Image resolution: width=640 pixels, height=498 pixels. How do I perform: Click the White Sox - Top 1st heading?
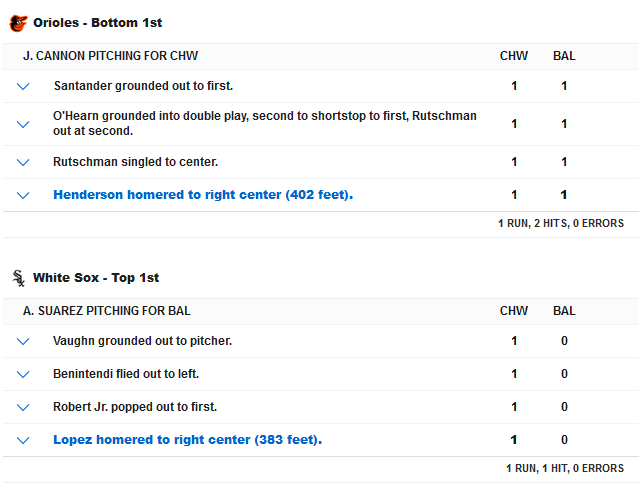(x=96, y=278)
